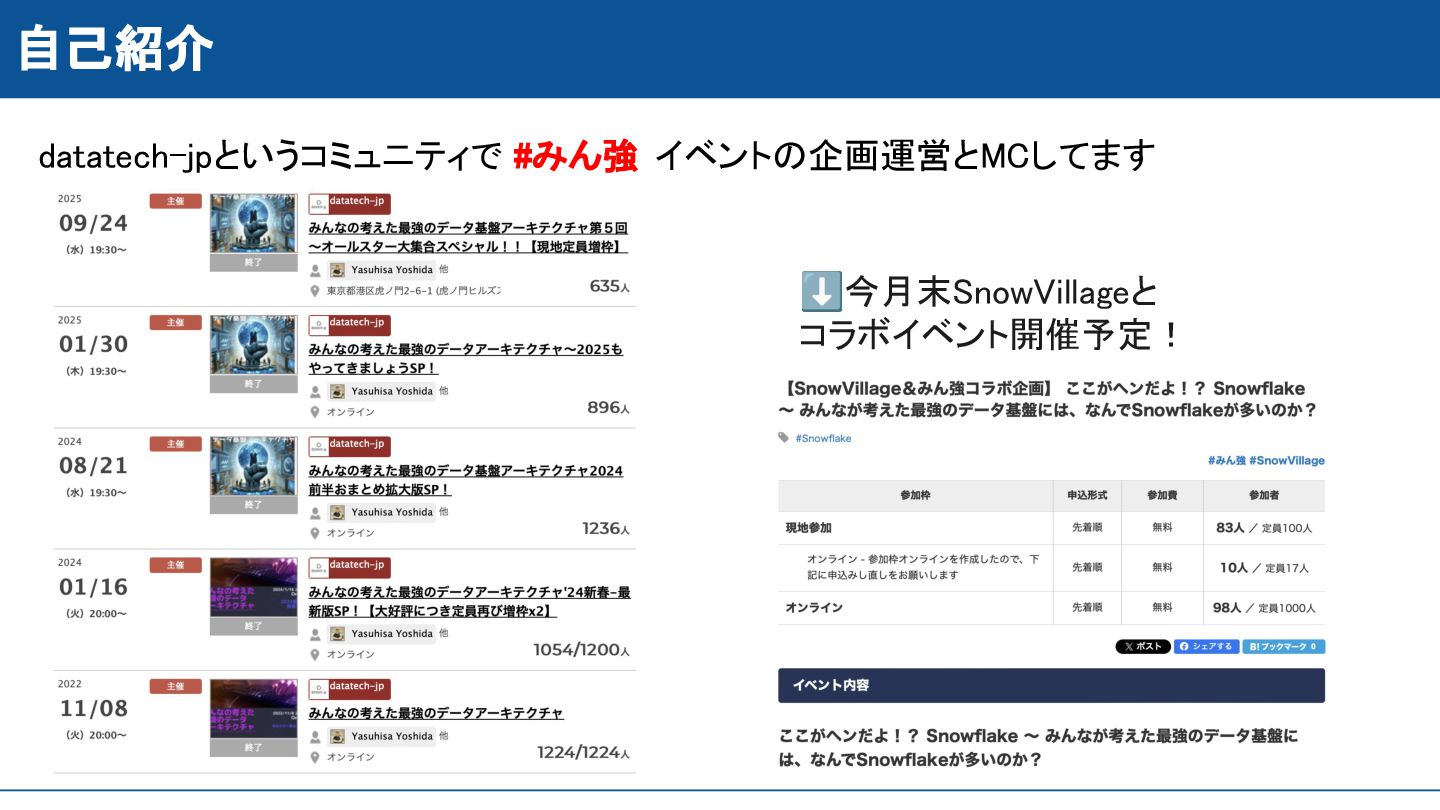Screen dimensions: 1440x810
Task: Click the down-arrow emoji before 今月末SnowVillage
Action: click(821, 292)
